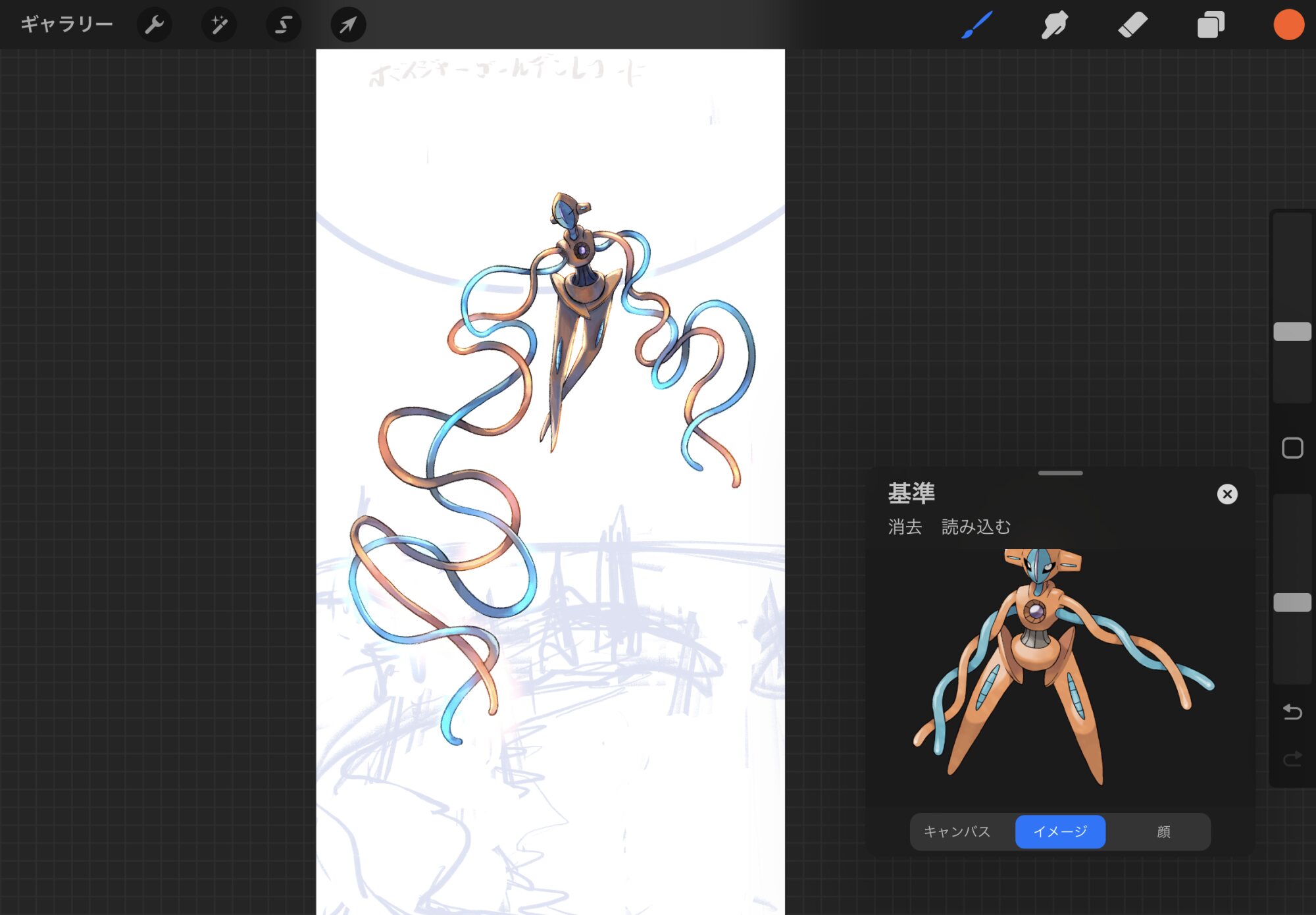Screen dimensions: 1316x915
Task: Undo the last action with sidebar arrow
Action: point(1292,712)
